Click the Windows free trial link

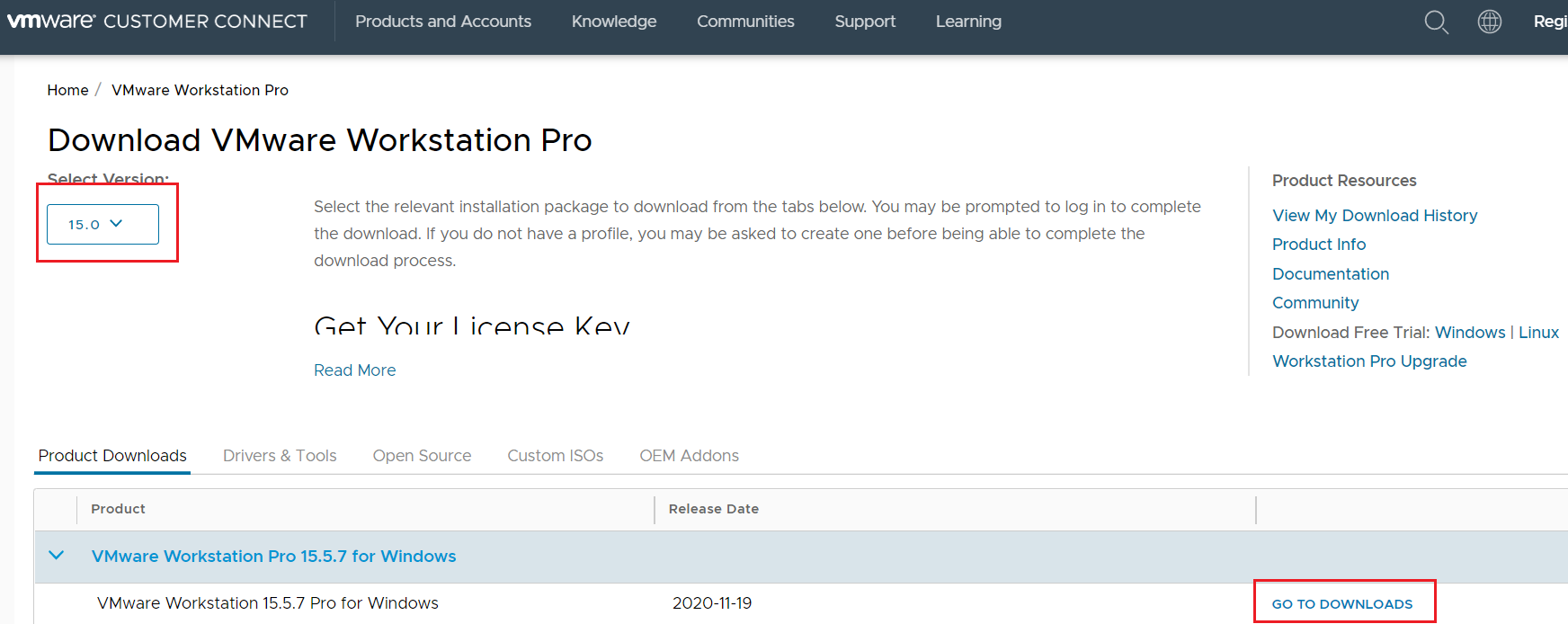(1470, 332)
